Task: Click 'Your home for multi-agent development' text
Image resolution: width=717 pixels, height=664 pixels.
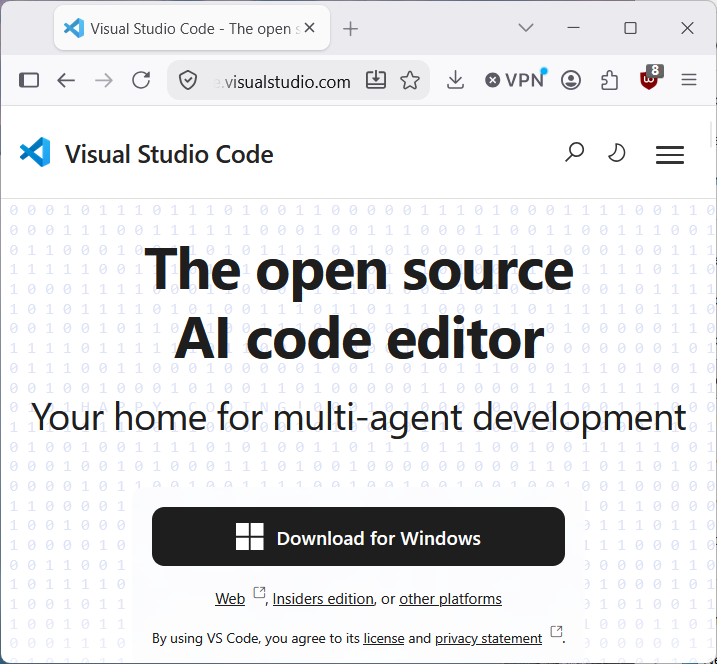Action: point(358,418)
